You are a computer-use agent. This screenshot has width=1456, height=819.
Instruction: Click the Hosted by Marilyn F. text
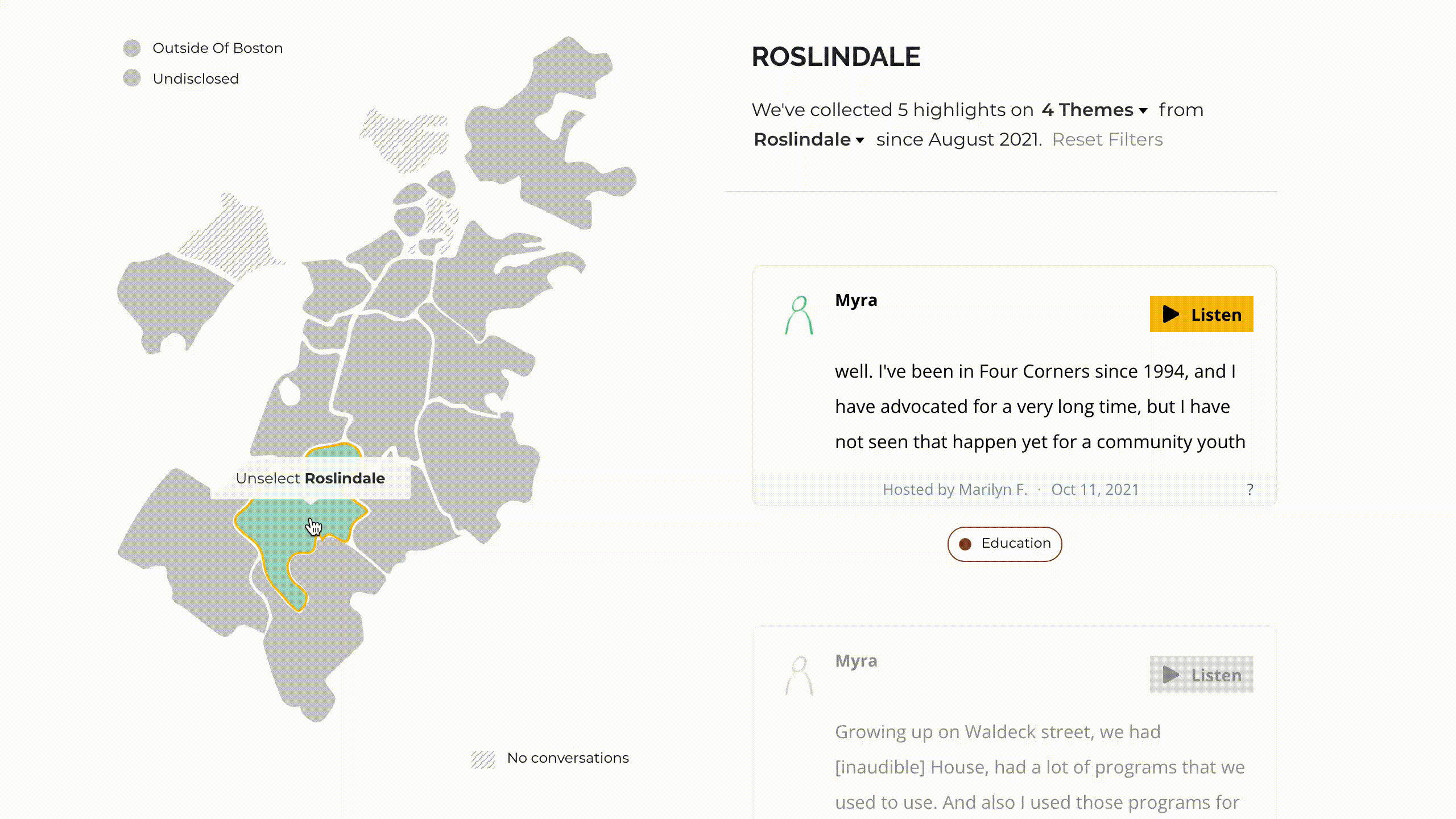(x=954, y=490)
